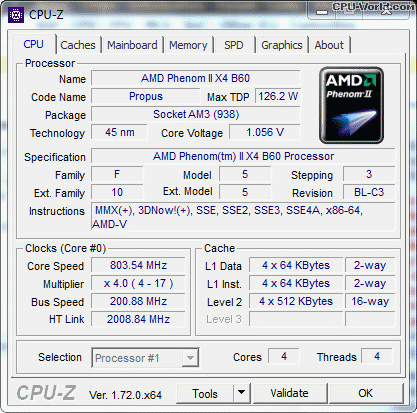Switch to the Caches tab
Screen dimensions: 417x413
click(78, 45)
